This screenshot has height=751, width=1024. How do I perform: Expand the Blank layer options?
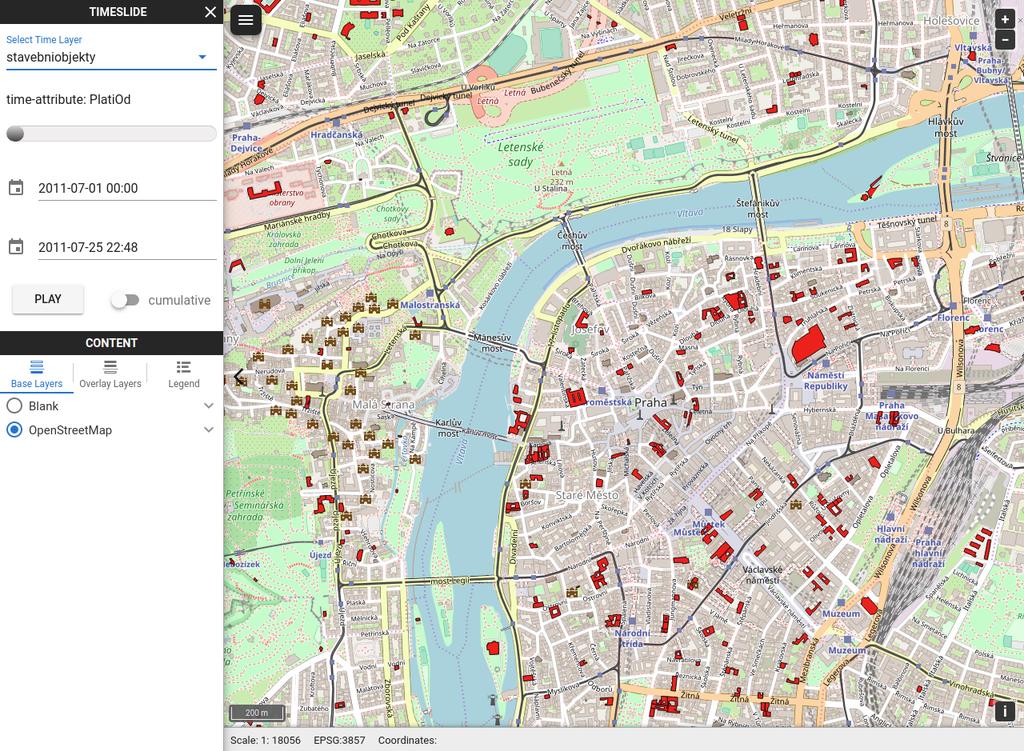coord(208,406)
